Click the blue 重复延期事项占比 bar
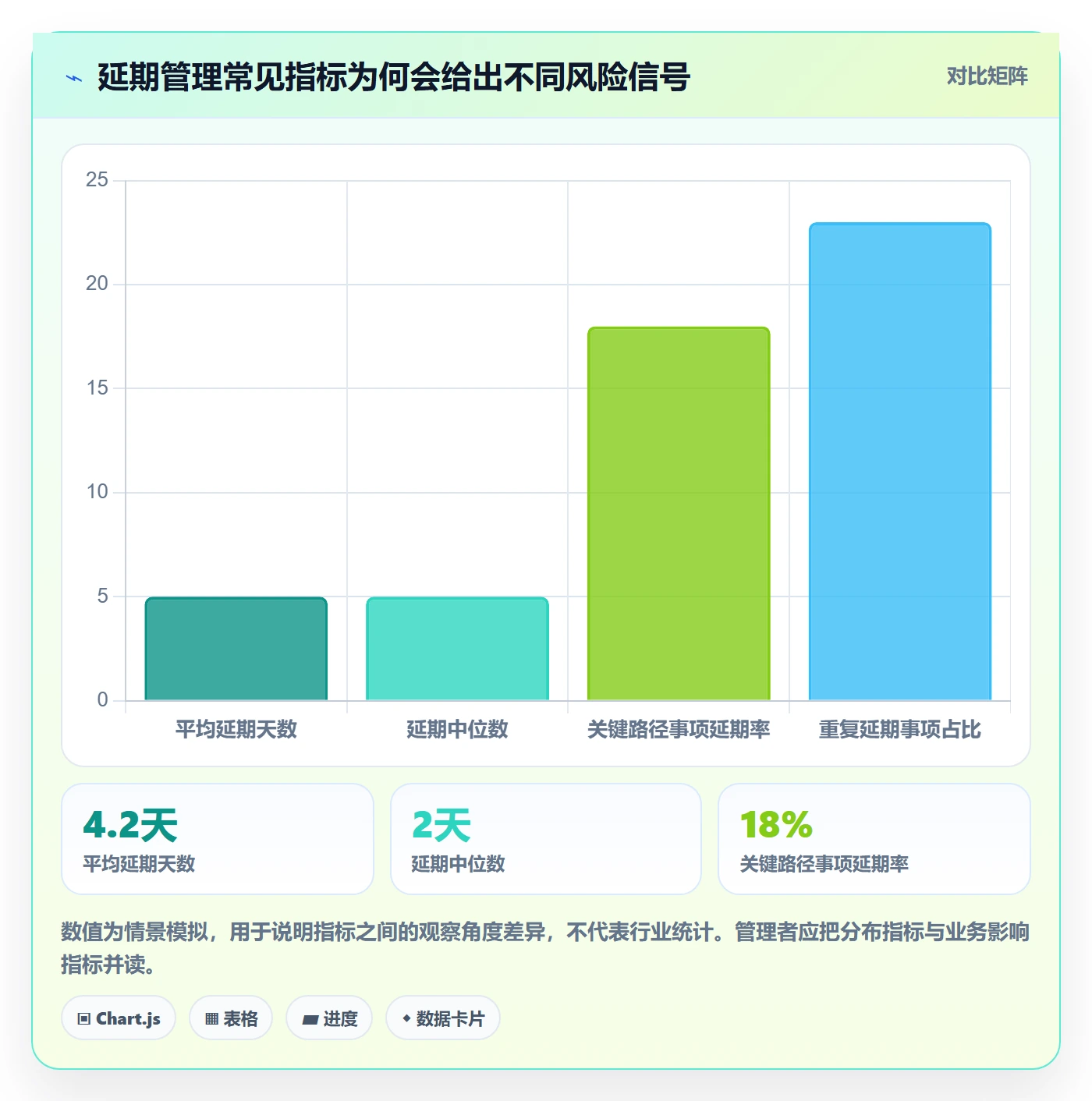This screenshot has height=1101, width=1092. pos(900,462)
